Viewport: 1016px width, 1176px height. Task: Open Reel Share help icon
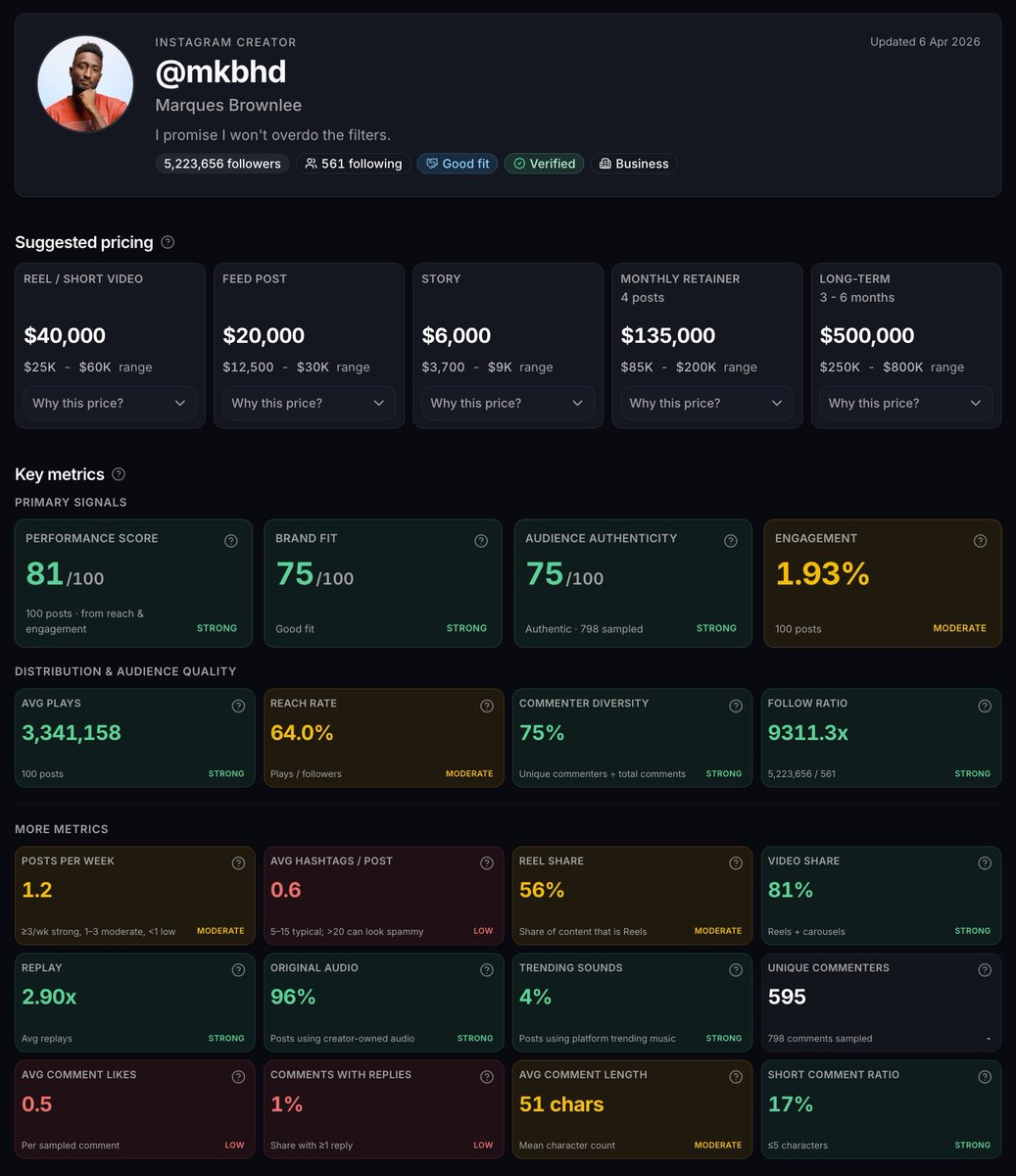coord(736,863)
